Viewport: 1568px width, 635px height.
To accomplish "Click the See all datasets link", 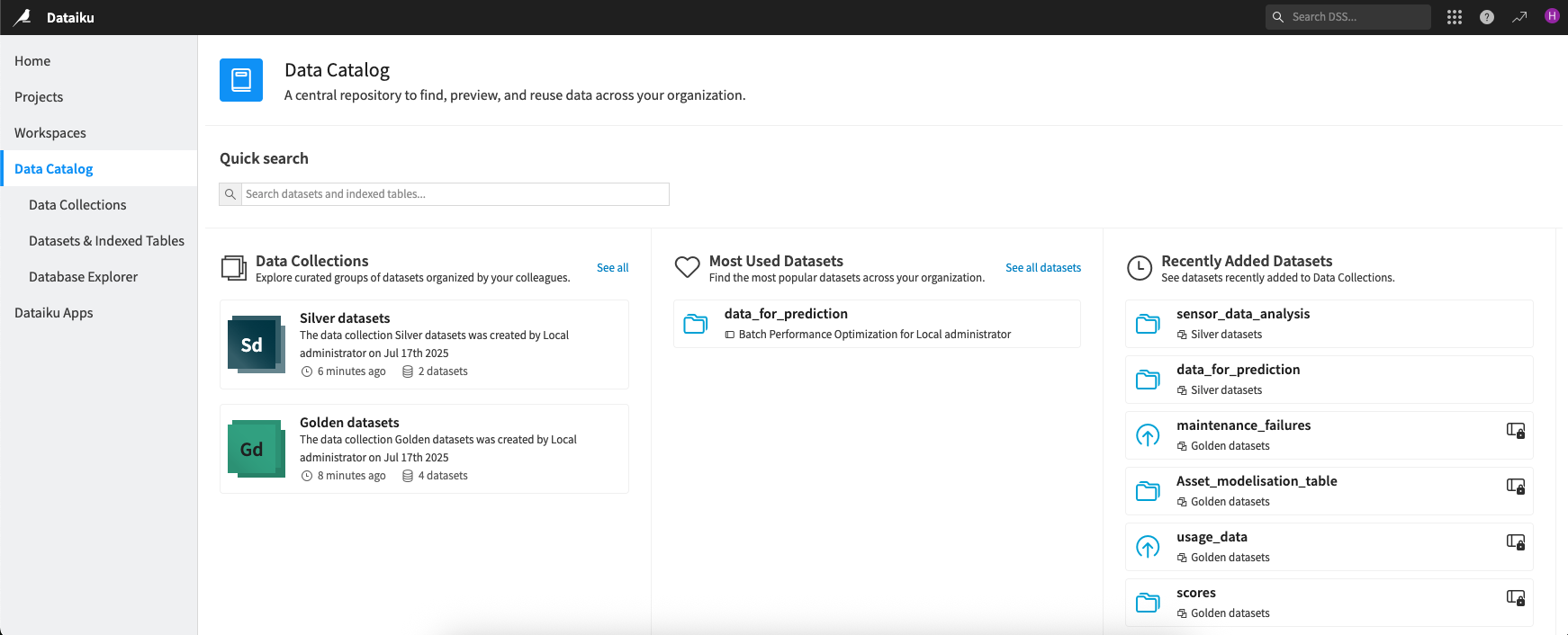I will (1043, 268).
